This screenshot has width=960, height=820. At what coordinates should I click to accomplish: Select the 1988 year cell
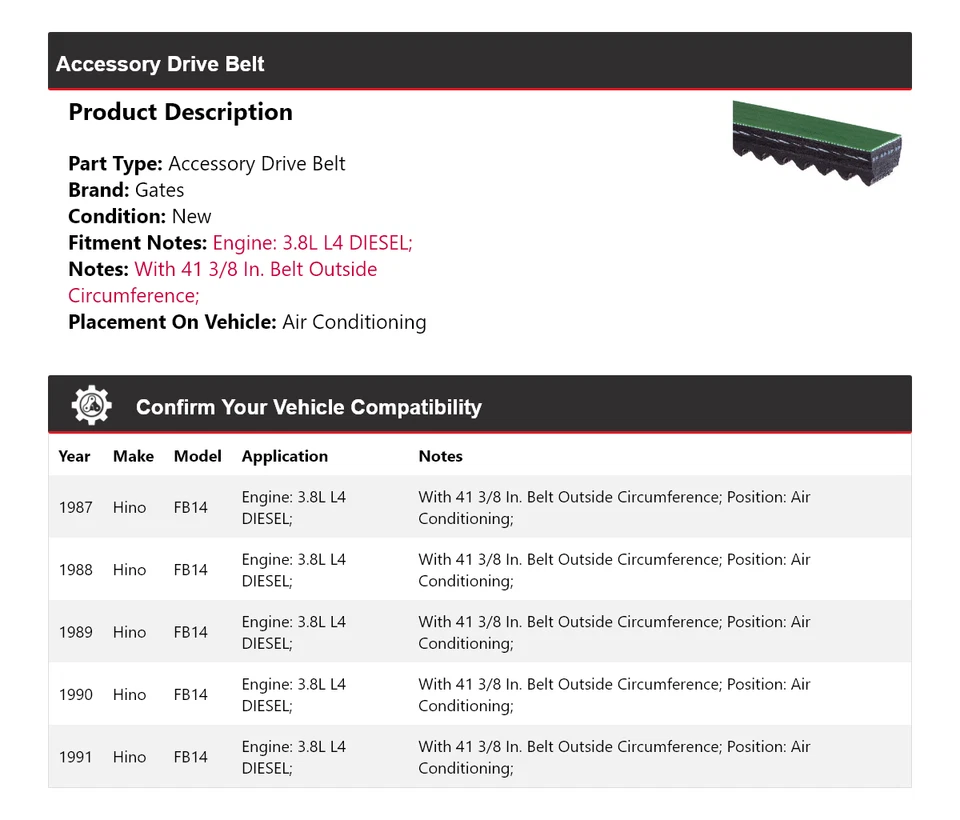coord(75,570)
